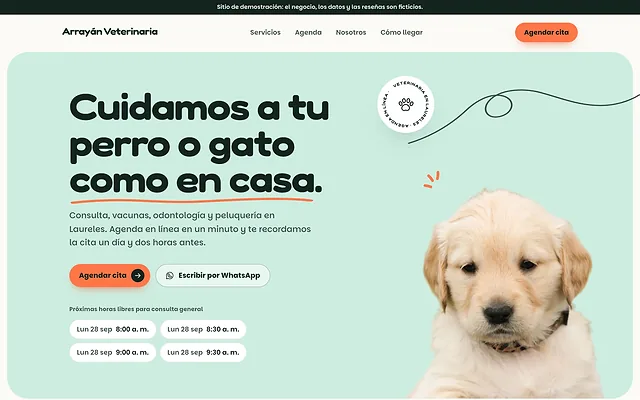Pick the Lun 28 sep 9:30 a. m. slot
This screenshot has height=400, width=640.
coord(203,353)
